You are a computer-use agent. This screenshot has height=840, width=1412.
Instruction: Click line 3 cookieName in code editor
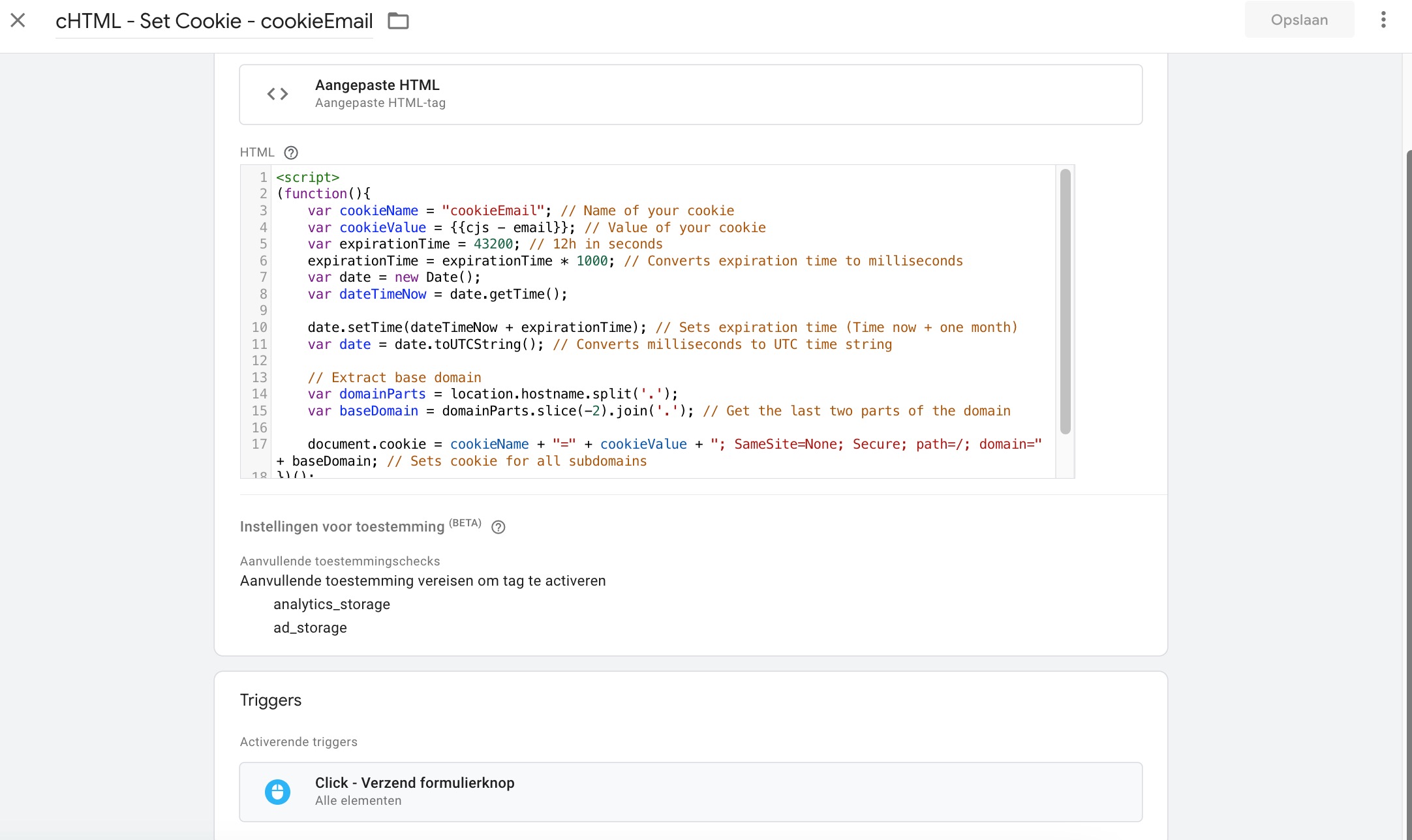378,211
